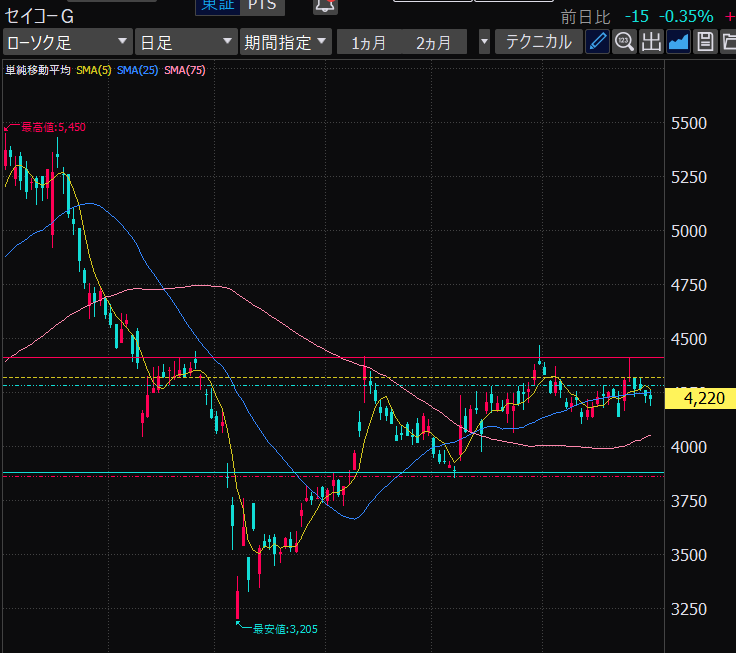
Task: Click the -0.35% change value
Action: pos(686,16)
